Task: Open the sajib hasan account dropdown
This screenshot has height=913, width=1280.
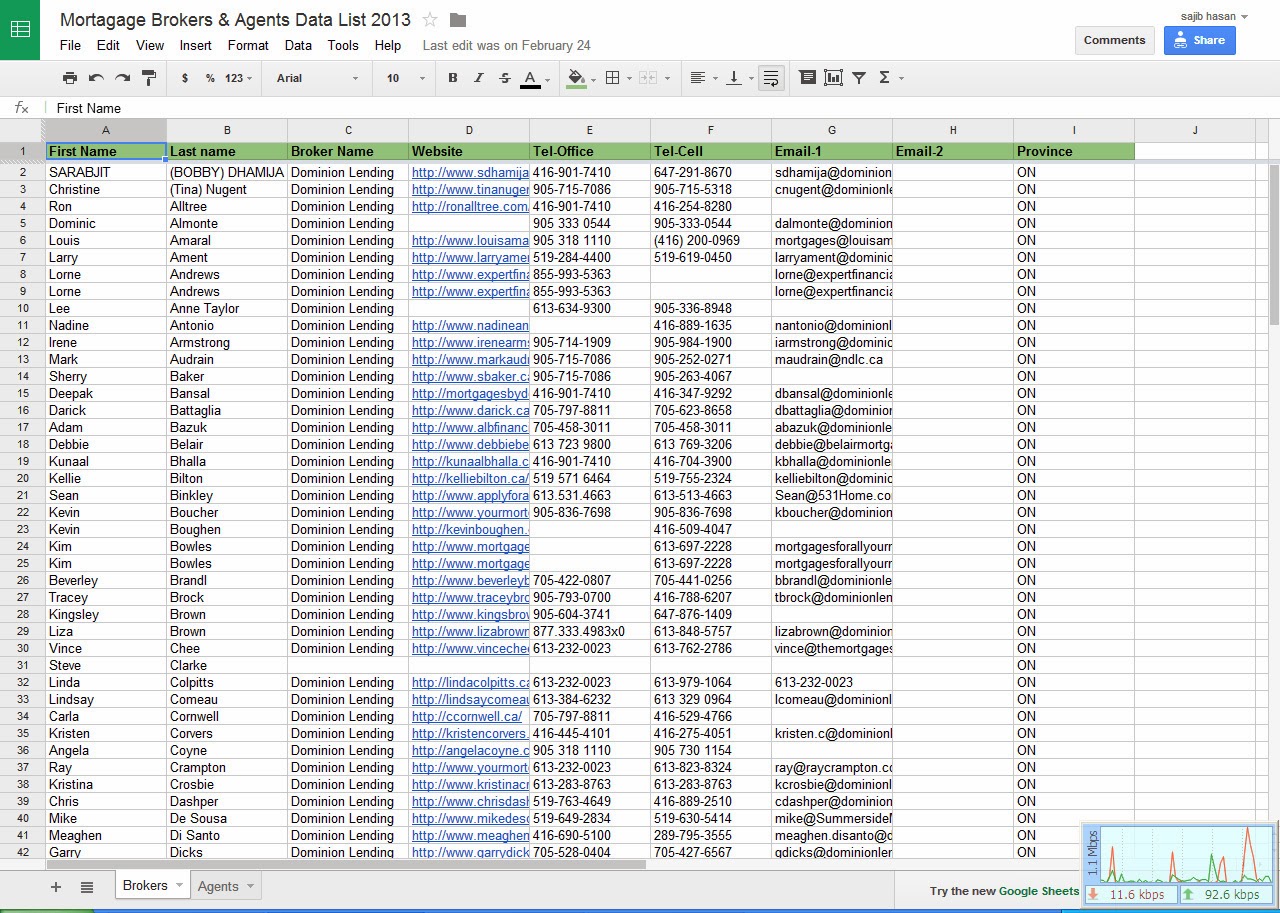Action: click(x=1214, y=16)
